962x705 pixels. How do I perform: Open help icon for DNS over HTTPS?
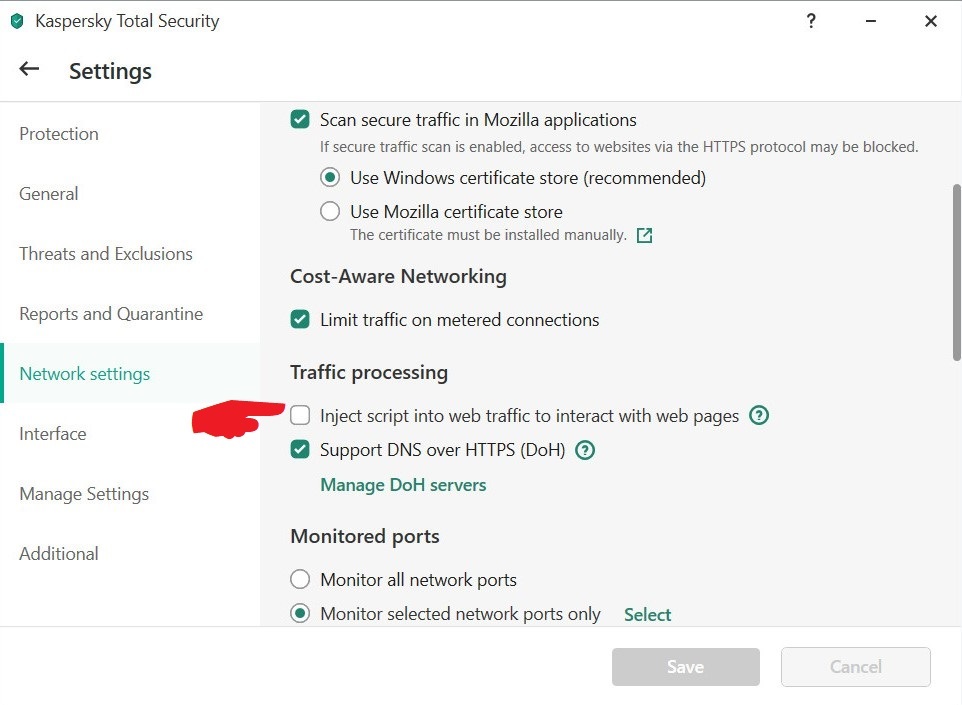coord(585,450)
